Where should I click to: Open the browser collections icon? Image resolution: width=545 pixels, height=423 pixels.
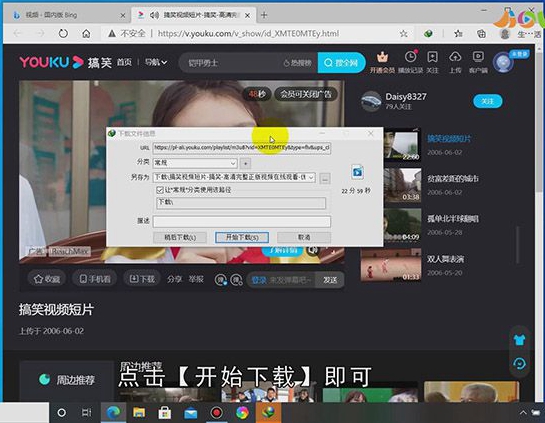pos(481,33)
